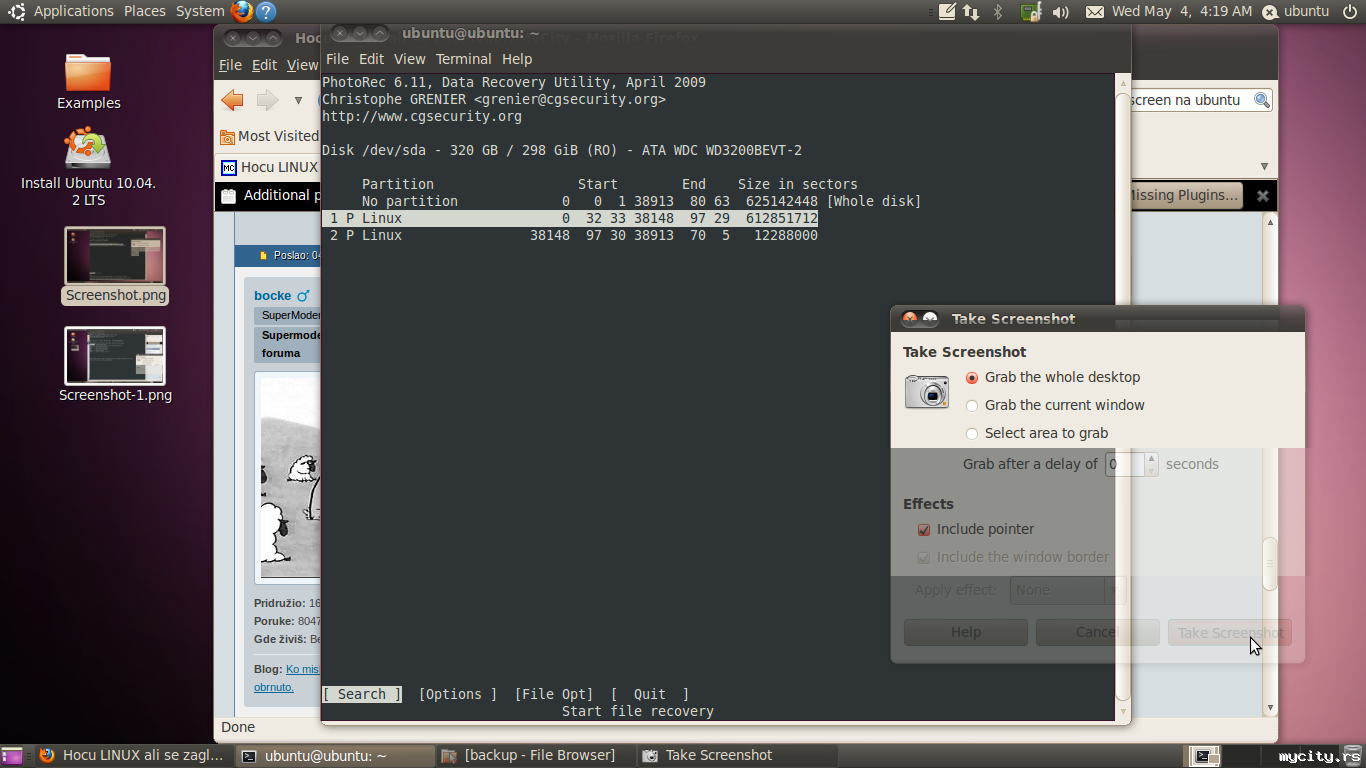Open the System menu
Screen dimensions: 1366x768
(x=200, y=11)
